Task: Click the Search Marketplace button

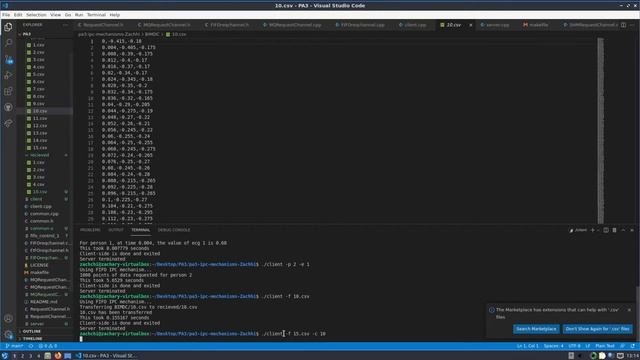Action: click(536, 329)
